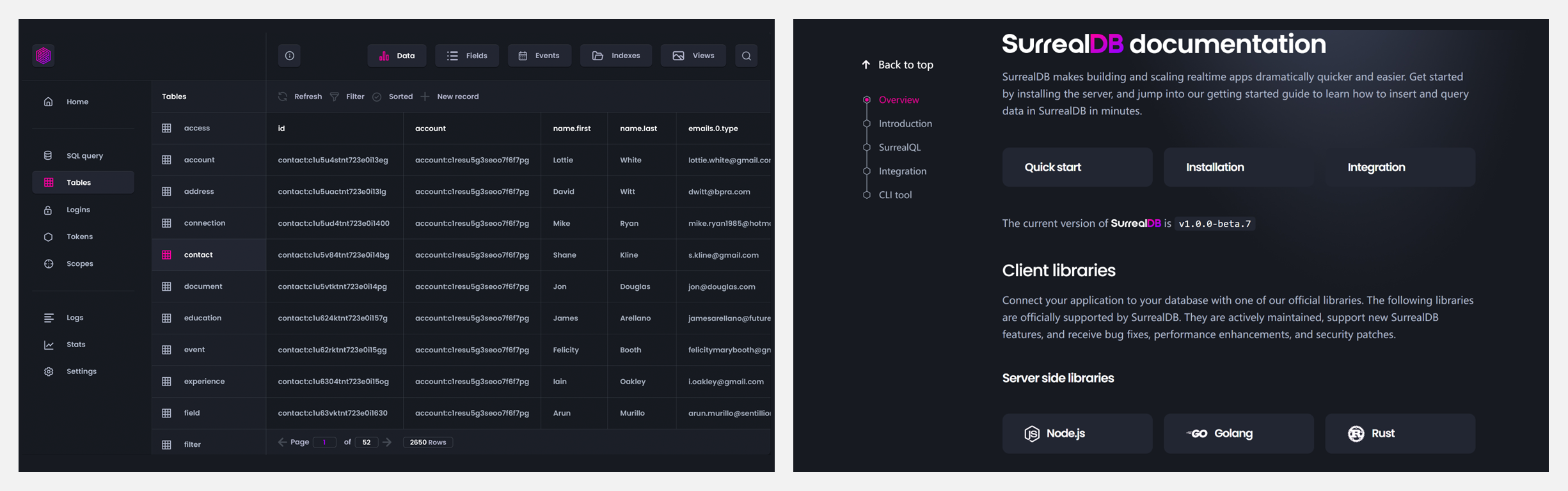Go to previous page arrow
1568x491 pixels.
pos(282,442)
